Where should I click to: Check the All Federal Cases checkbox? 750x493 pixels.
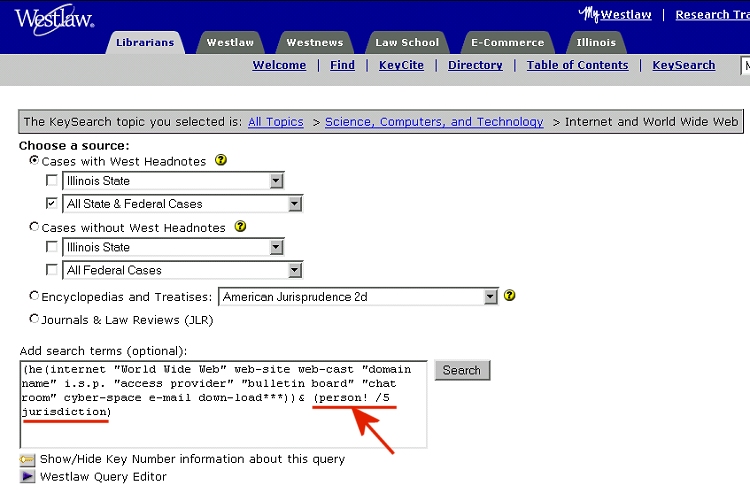point(51,270)
